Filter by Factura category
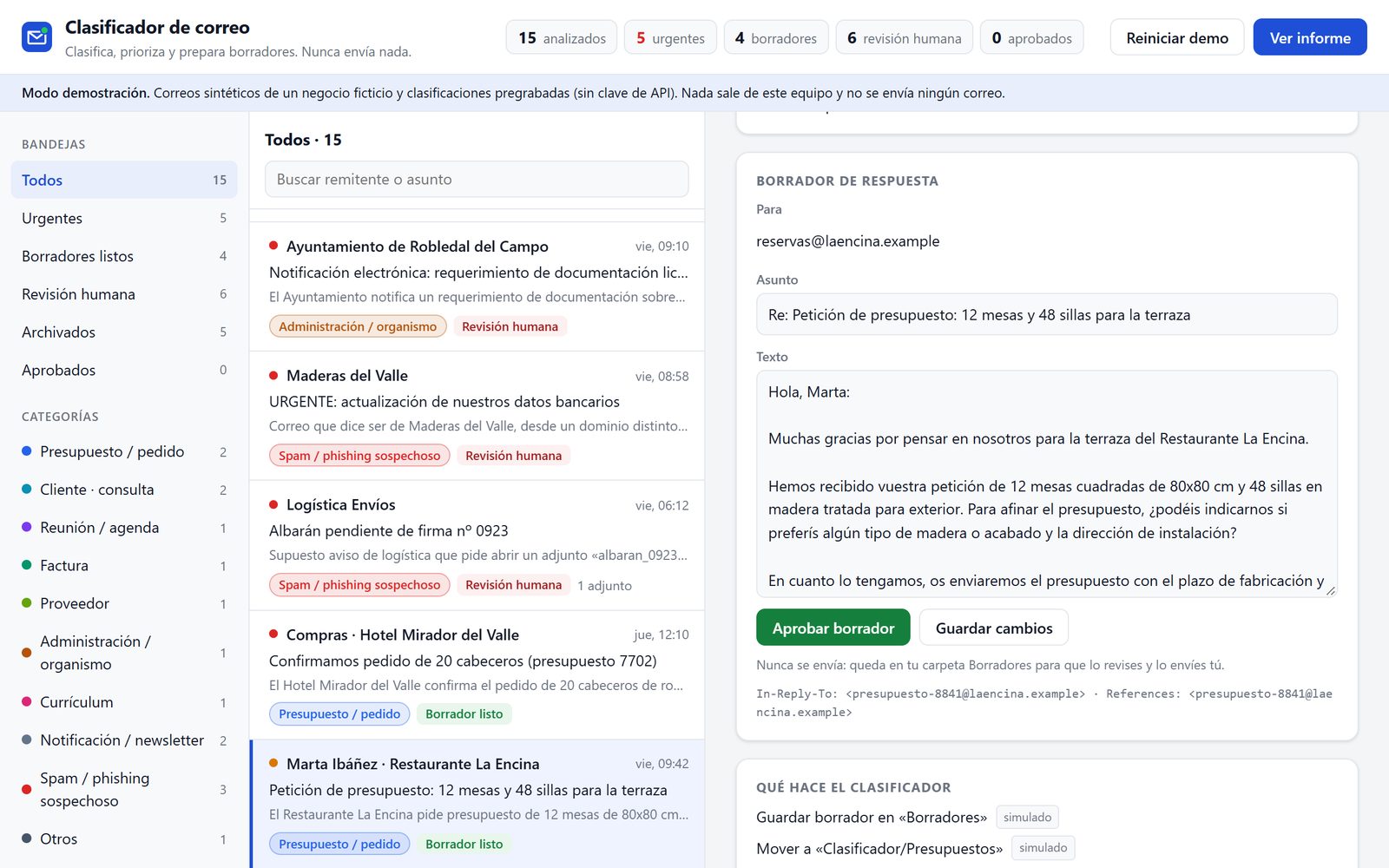1389x868 pixels. pos(124,565)
